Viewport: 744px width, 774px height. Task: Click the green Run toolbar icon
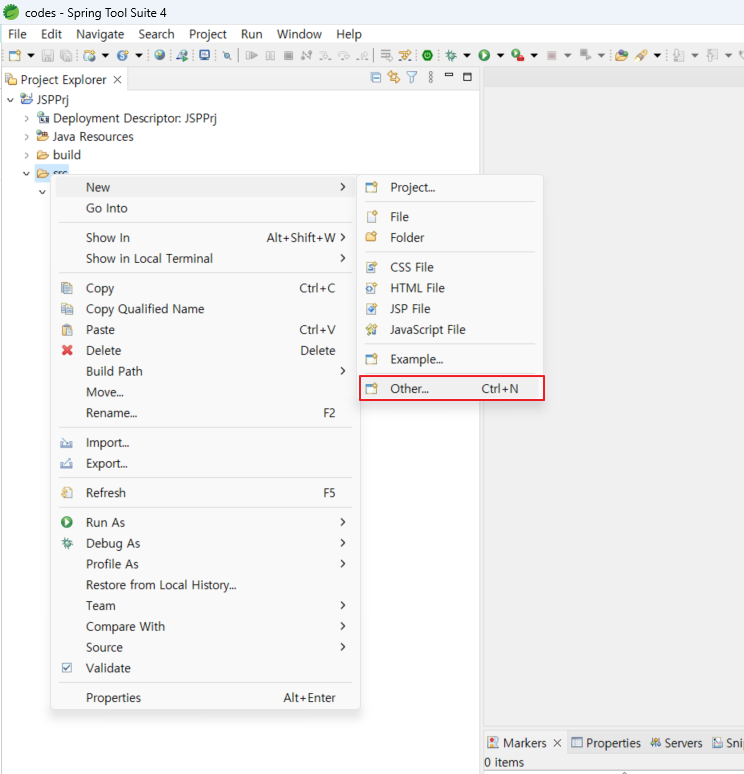[x=484, y=55]
